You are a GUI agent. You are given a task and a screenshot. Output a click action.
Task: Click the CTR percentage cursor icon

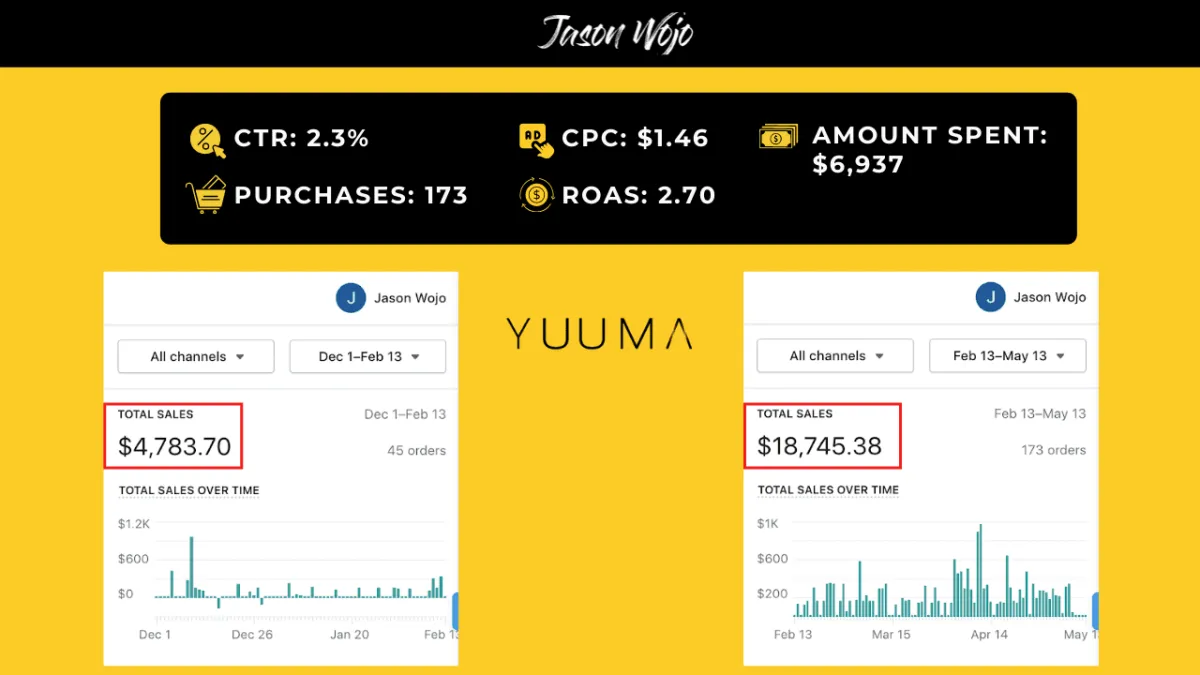[207, 140]
